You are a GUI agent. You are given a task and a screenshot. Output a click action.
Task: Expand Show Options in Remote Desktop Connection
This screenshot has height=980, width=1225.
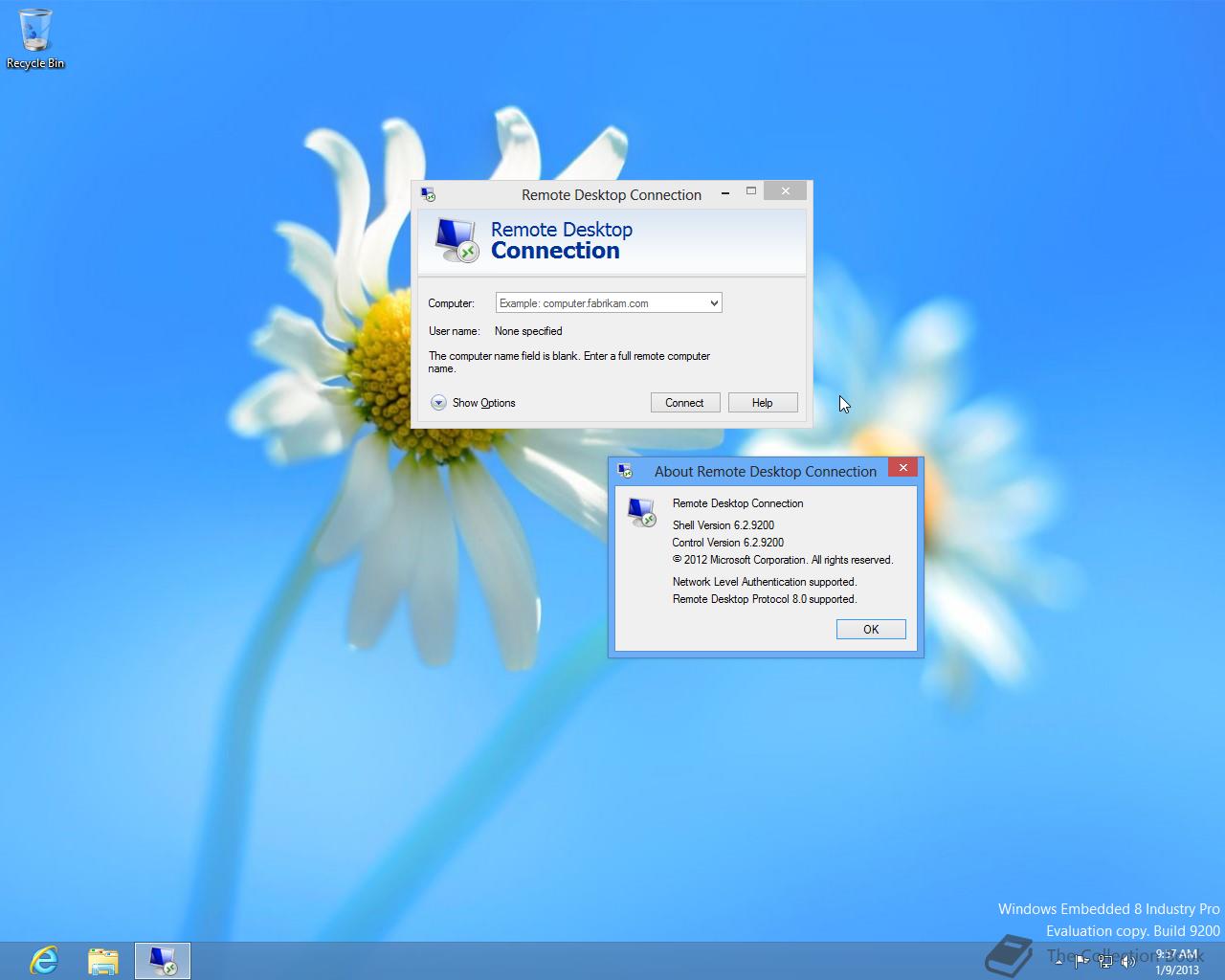(473, 403)
